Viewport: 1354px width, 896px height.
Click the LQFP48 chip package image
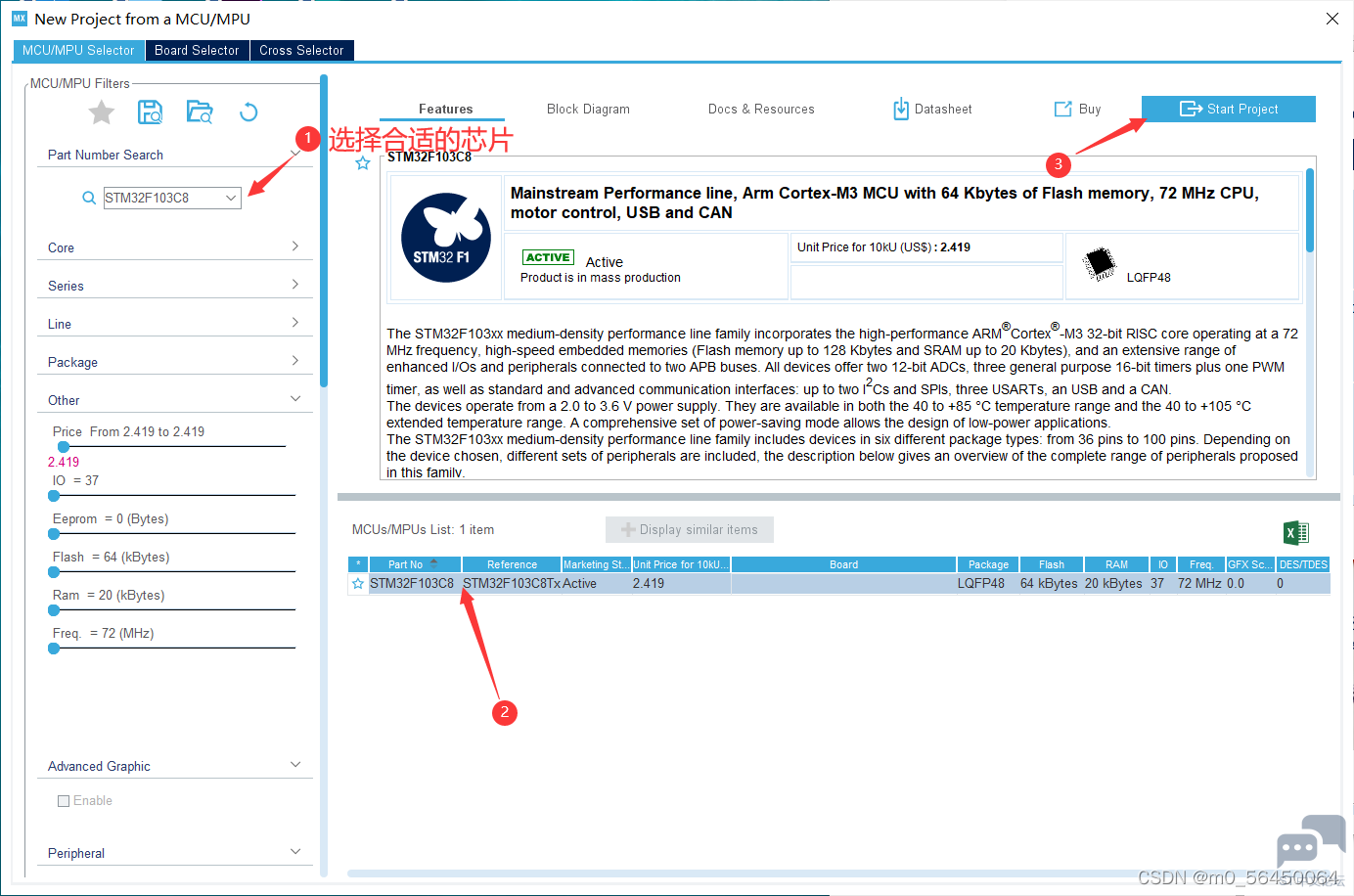tap(1101, 263)
